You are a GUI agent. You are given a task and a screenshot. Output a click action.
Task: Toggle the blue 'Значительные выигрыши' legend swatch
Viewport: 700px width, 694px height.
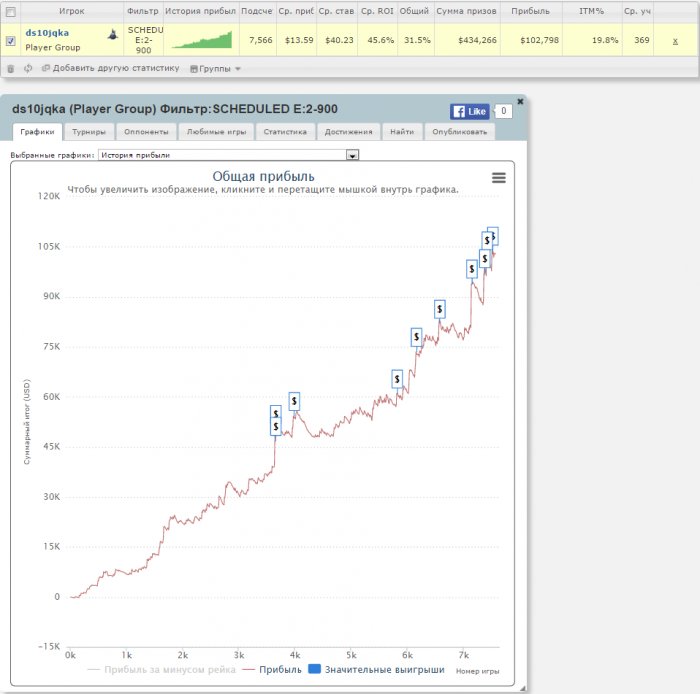tap(315, 670)
